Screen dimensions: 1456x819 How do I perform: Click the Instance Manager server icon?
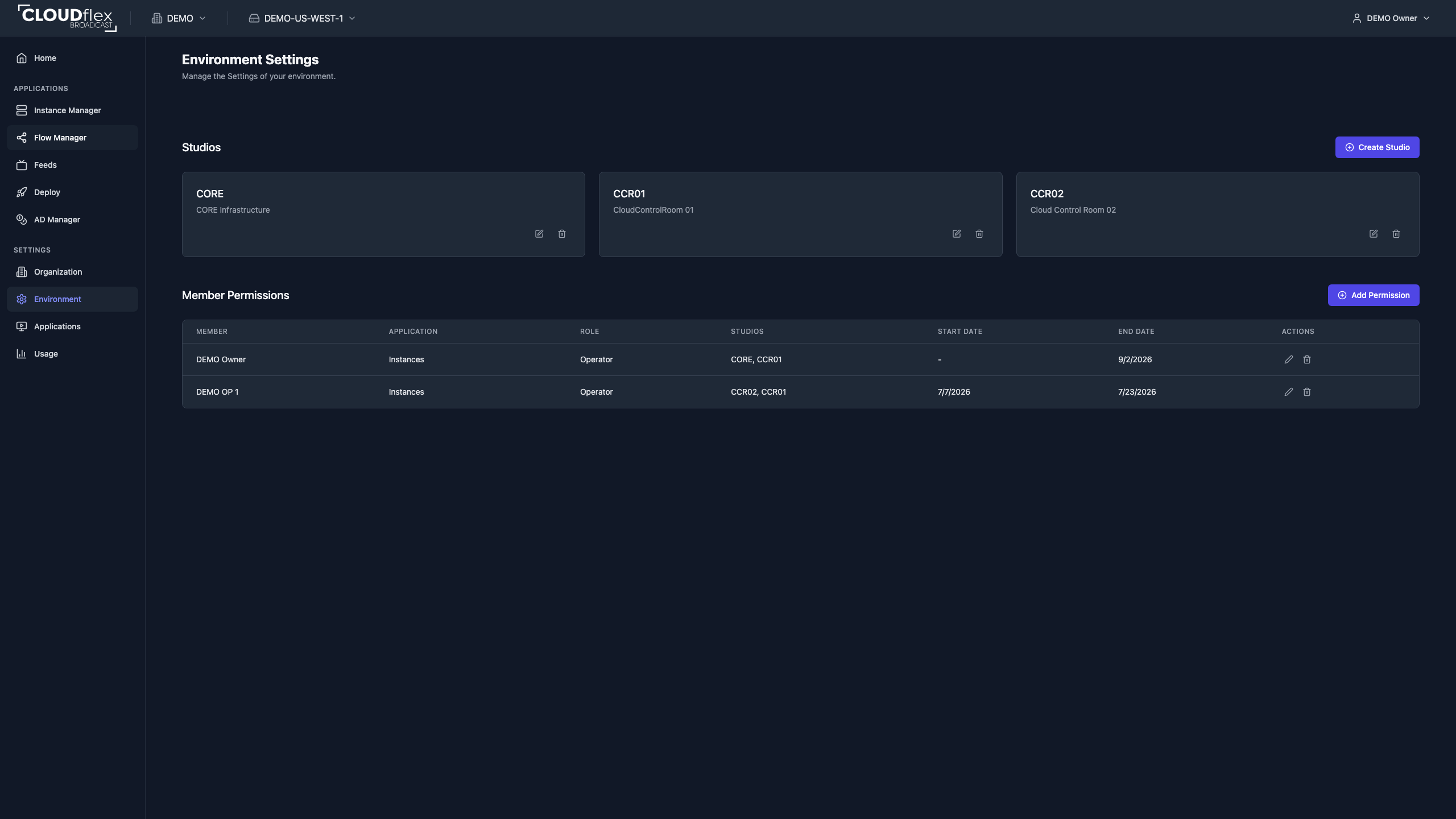(22, 110)
